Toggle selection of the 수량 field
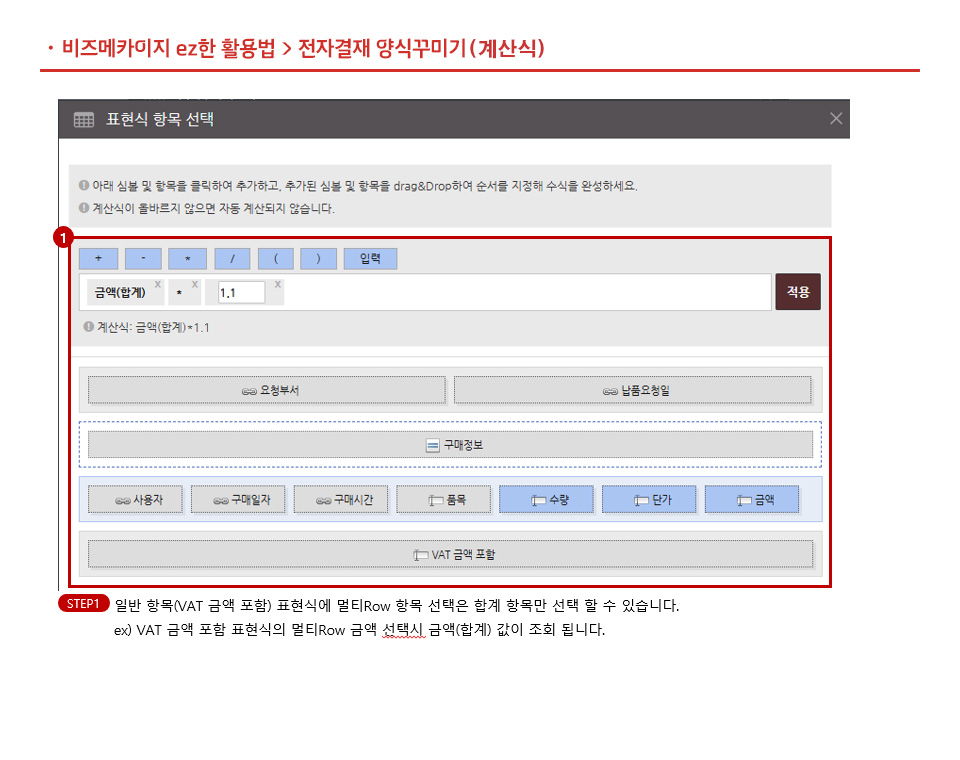 [546, 498]
